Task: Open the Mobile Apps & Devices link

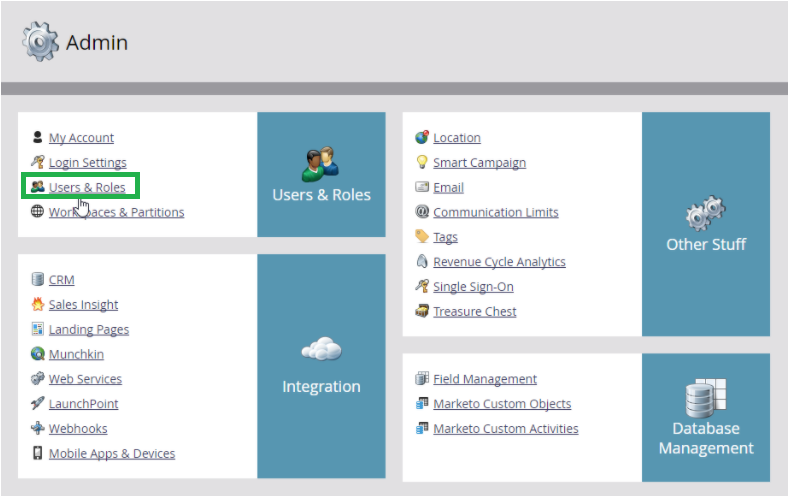Action: 112,453
